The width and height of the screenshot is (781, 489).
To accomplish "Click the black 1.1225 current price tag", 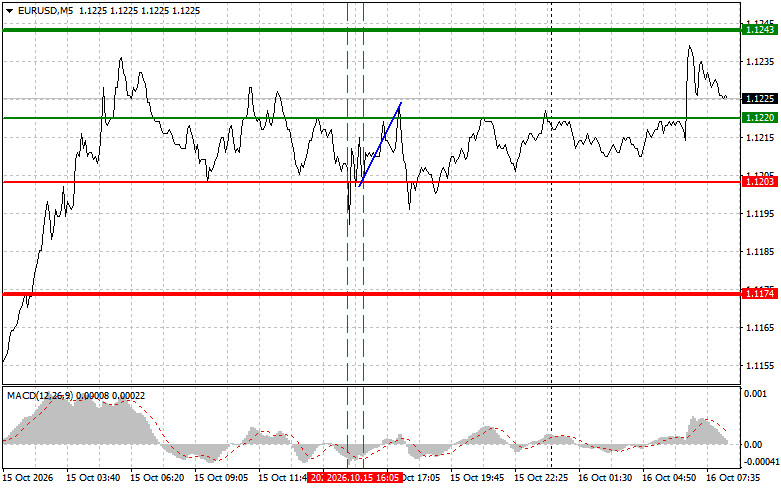I will point(760,99).
